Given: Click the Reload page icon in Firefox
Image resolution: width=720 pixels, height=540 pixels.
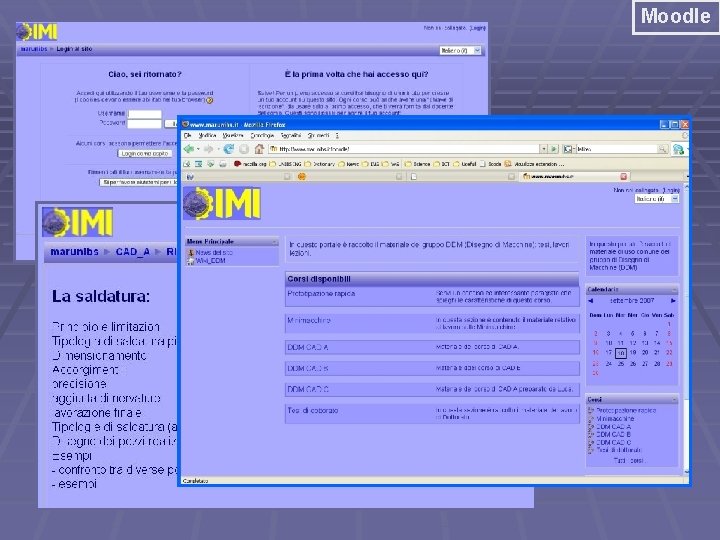Looking at the screenshot, I should point(229,149).
